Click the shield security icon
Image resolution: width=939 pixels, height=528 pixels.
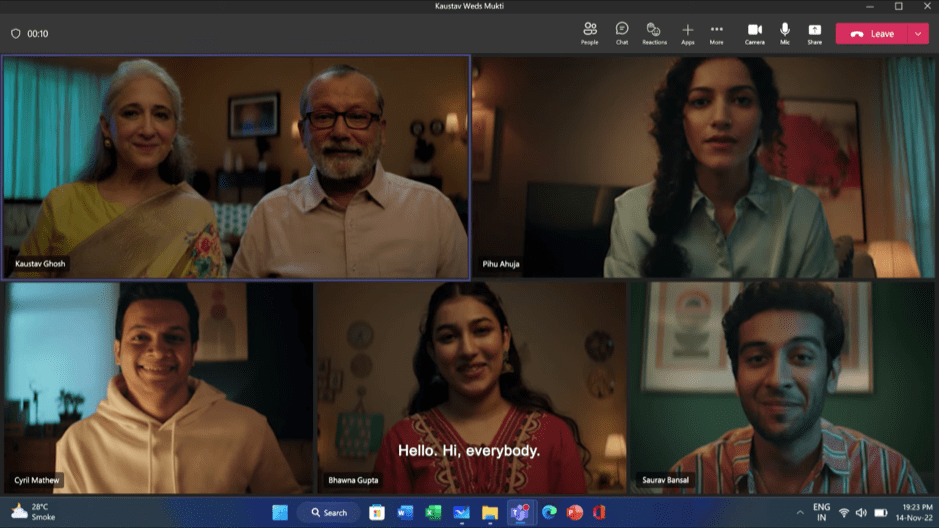(15, 34)
